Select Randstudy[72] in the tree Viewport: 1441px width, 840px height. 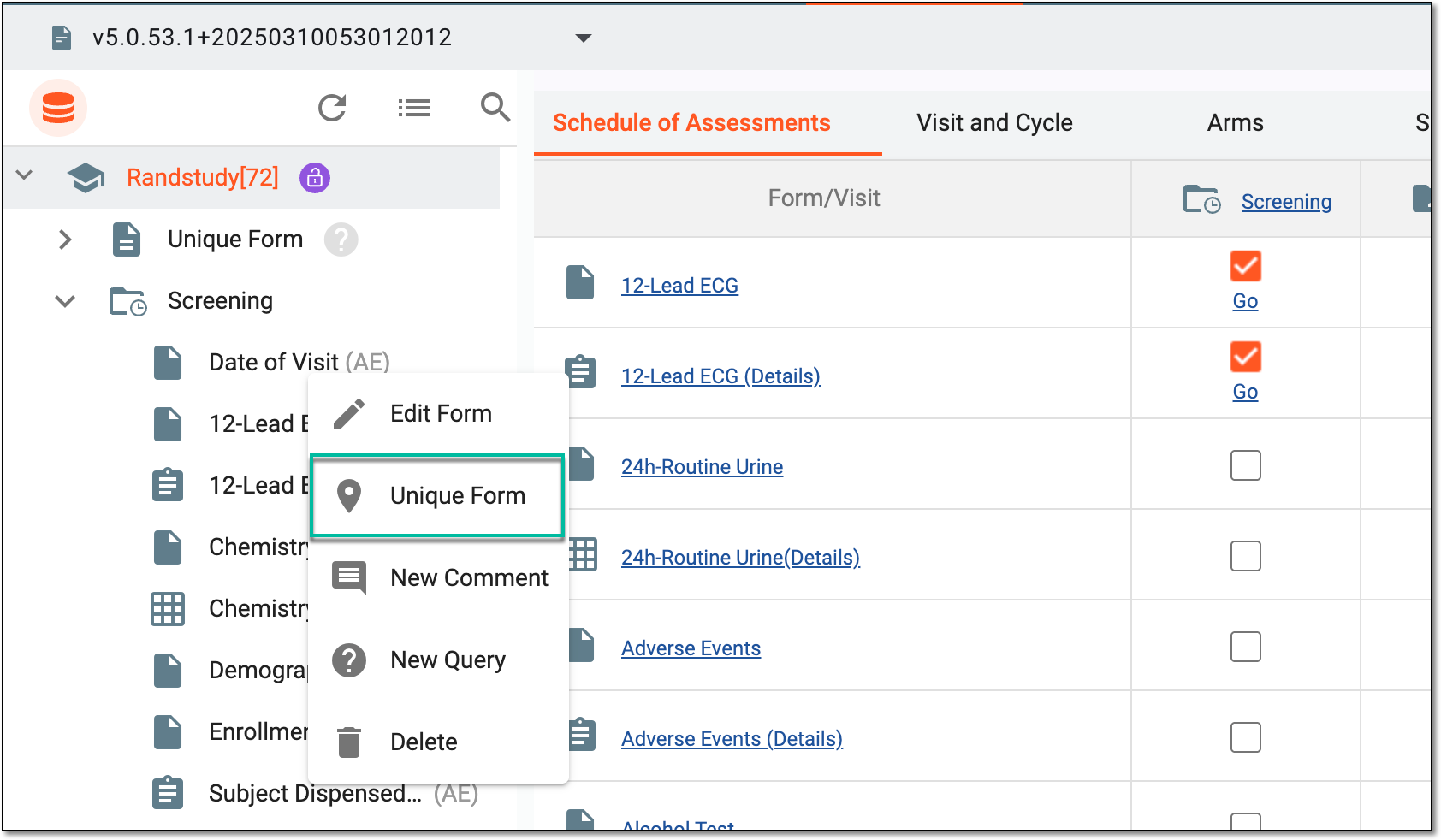tap(203, 178)
